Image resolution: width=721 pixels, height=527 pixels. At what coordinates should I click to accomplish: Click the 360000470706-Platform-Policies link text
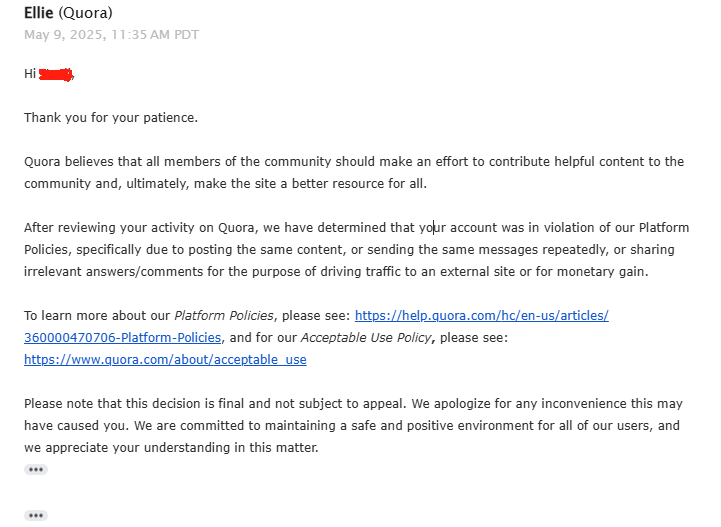click(x=123, y=338)
